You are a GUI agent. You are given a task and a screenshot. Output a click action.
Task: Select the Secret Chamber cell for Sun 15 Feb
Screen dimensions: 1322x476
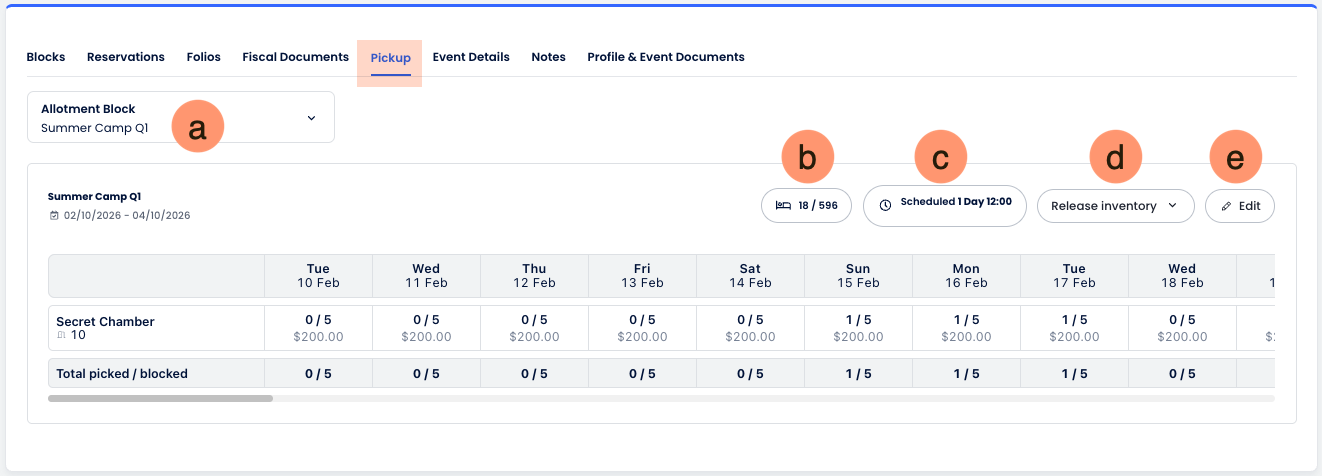[858, 328]
